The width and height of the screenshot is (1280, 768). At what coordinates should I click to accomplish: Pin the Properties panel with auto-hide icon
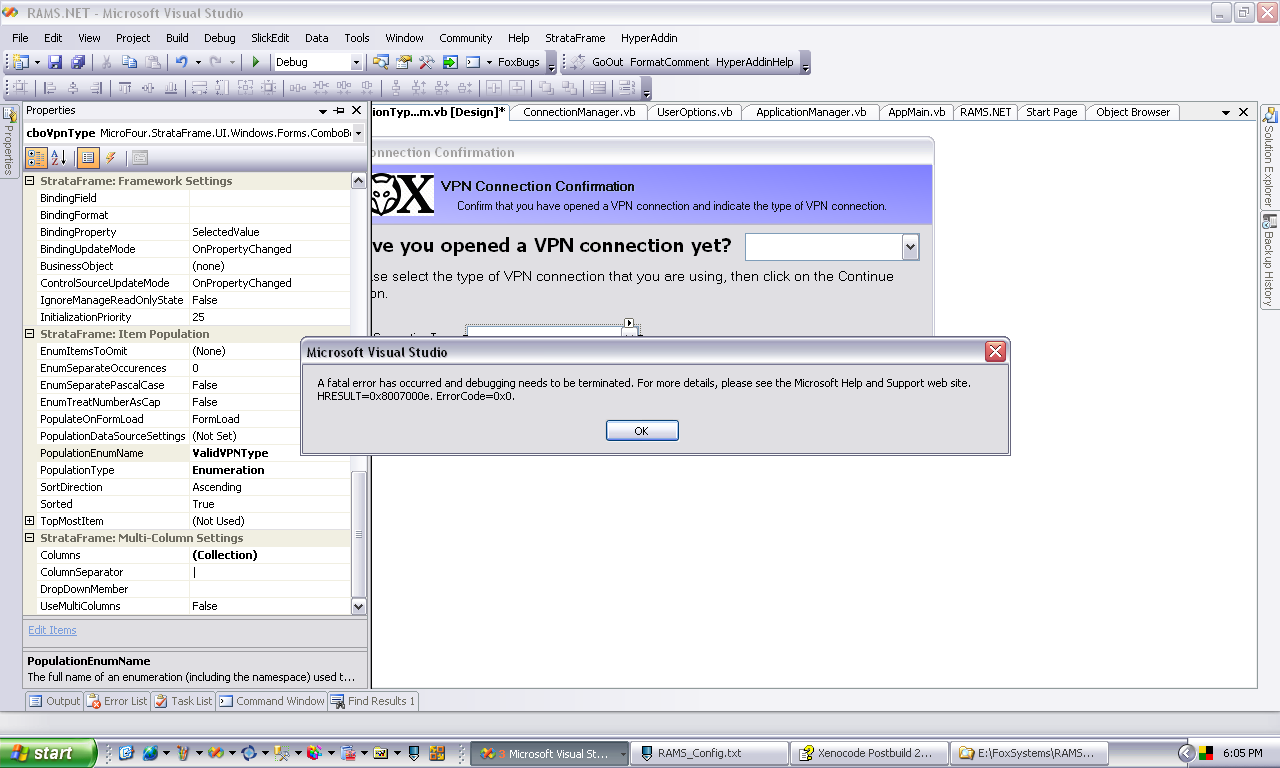click(340, 111)
